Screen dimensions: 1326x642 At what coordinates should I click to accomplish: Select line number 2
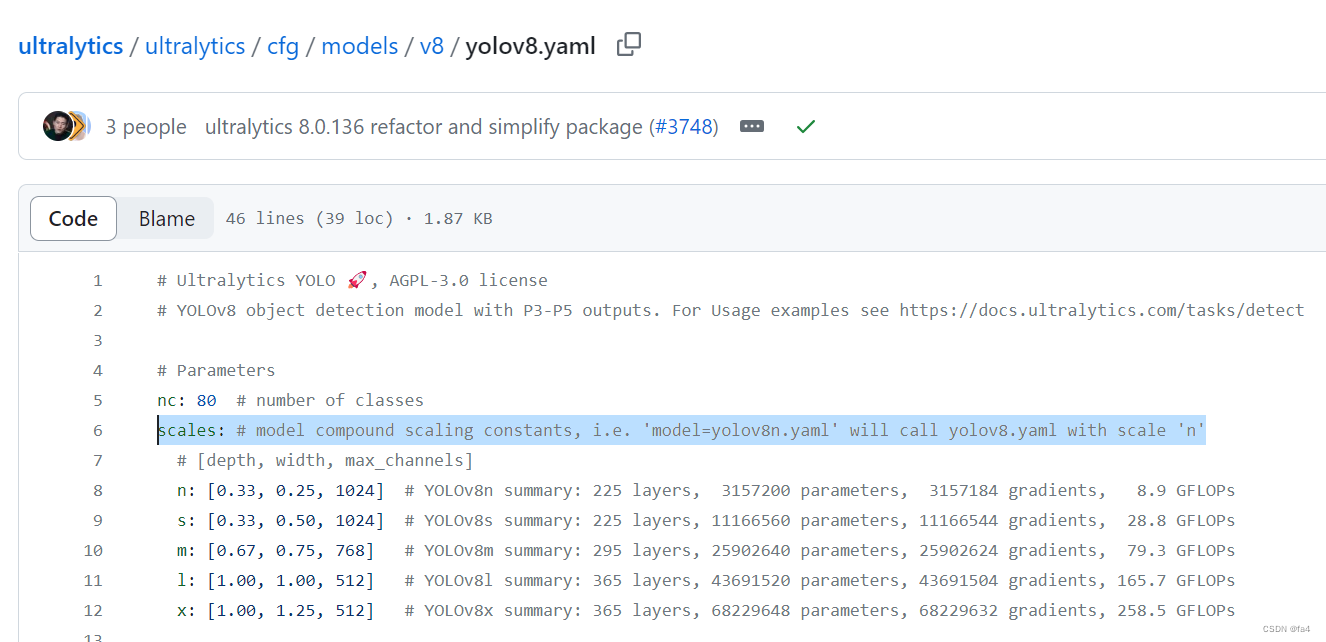point(98,310)
